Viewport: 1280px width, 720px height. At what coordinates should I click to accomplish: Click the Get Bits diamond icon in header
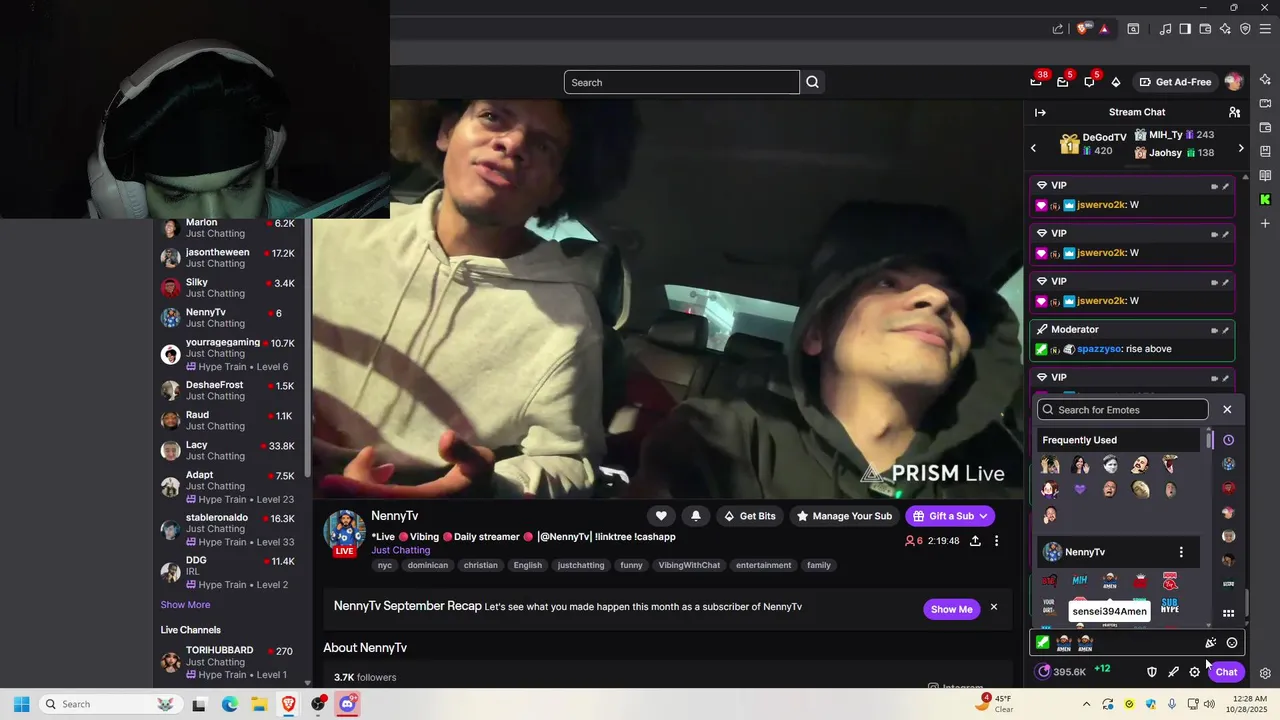coord(1116,82)
